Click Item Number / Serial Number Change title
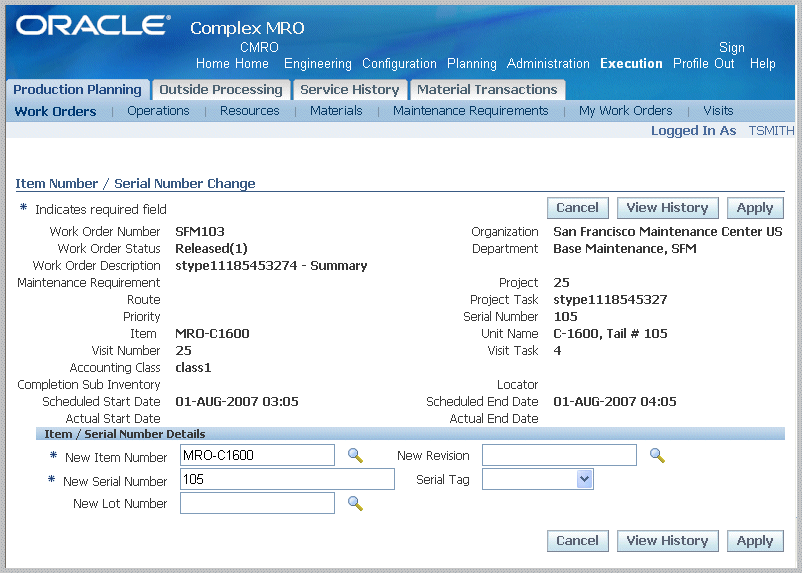 tap(135, 183)
